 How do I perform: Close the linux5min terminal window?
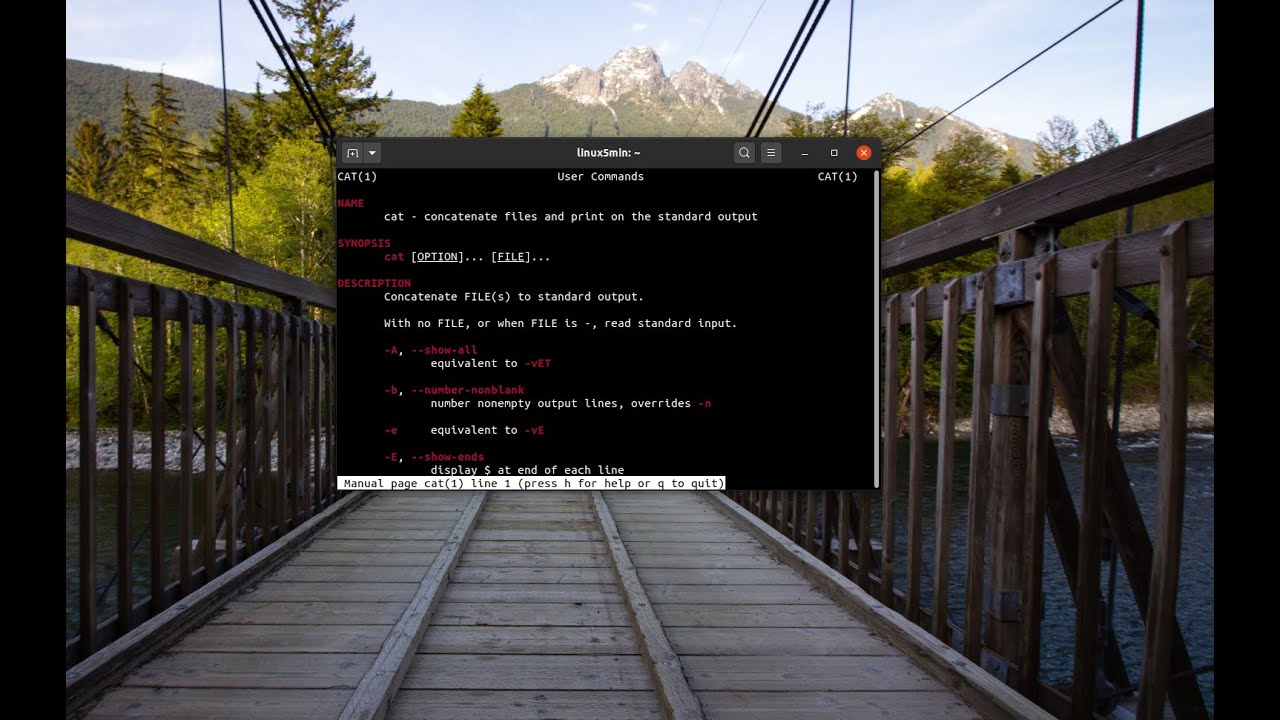point(864,153)
